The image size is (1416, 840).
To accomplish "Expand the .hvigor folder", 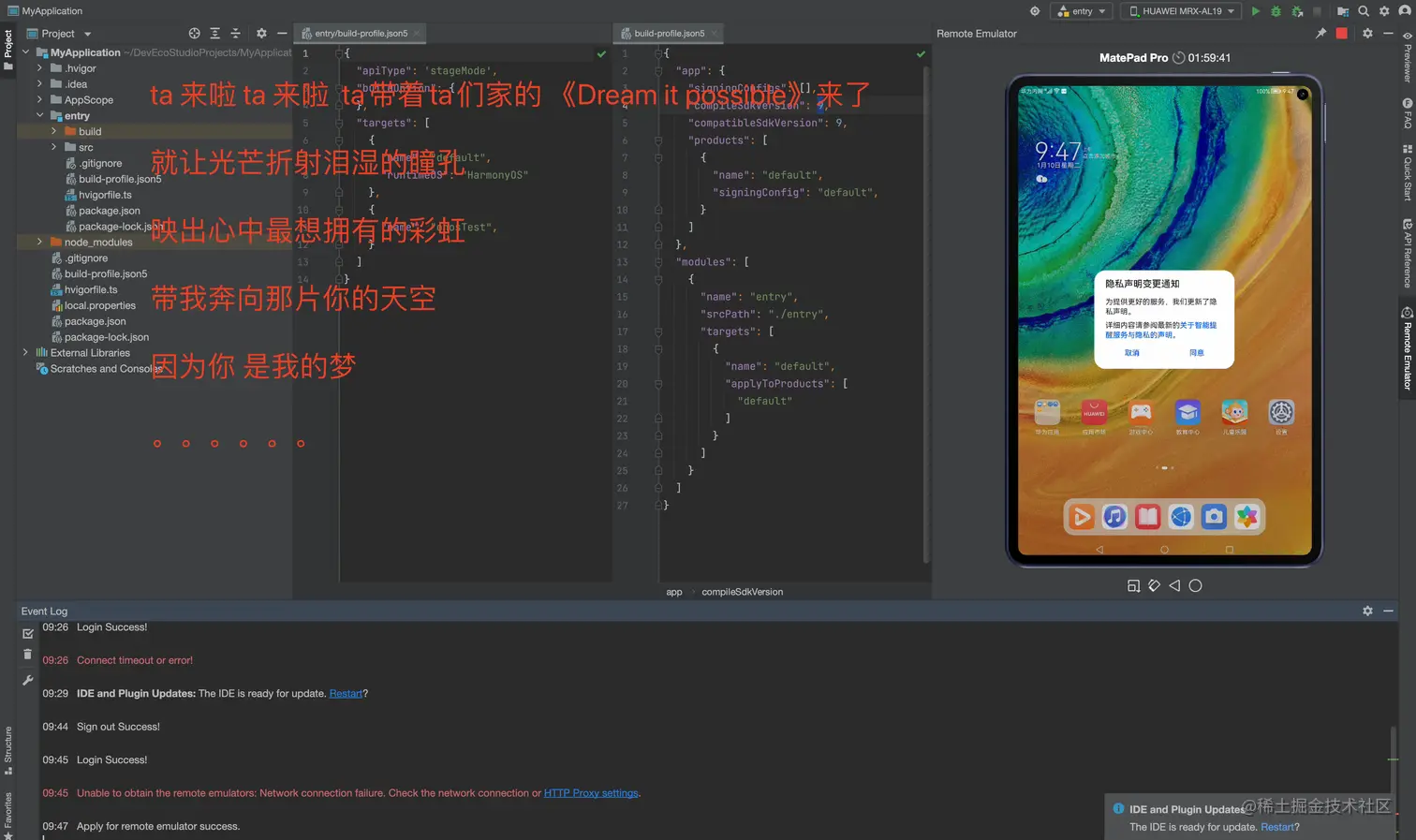I will 39,68.
